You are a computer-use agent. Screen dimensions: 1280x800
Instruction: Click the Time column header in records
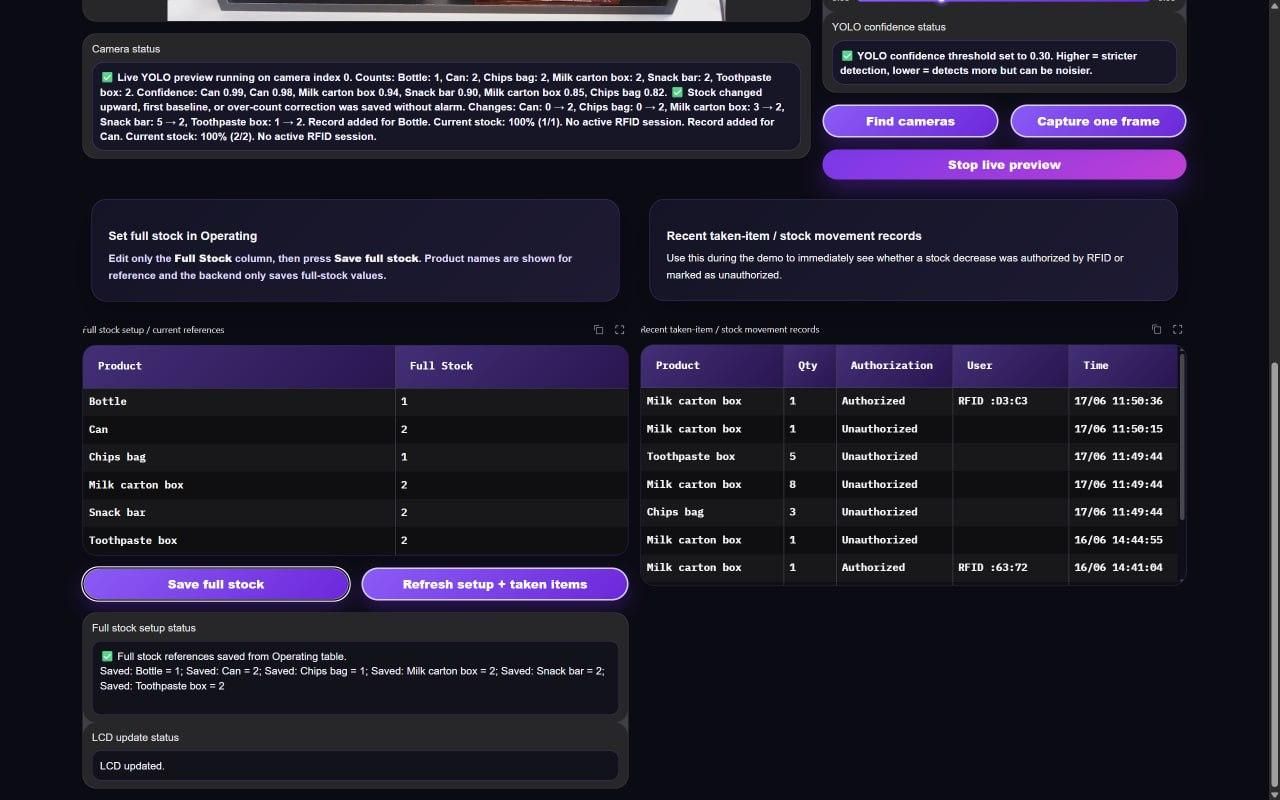1123,366
